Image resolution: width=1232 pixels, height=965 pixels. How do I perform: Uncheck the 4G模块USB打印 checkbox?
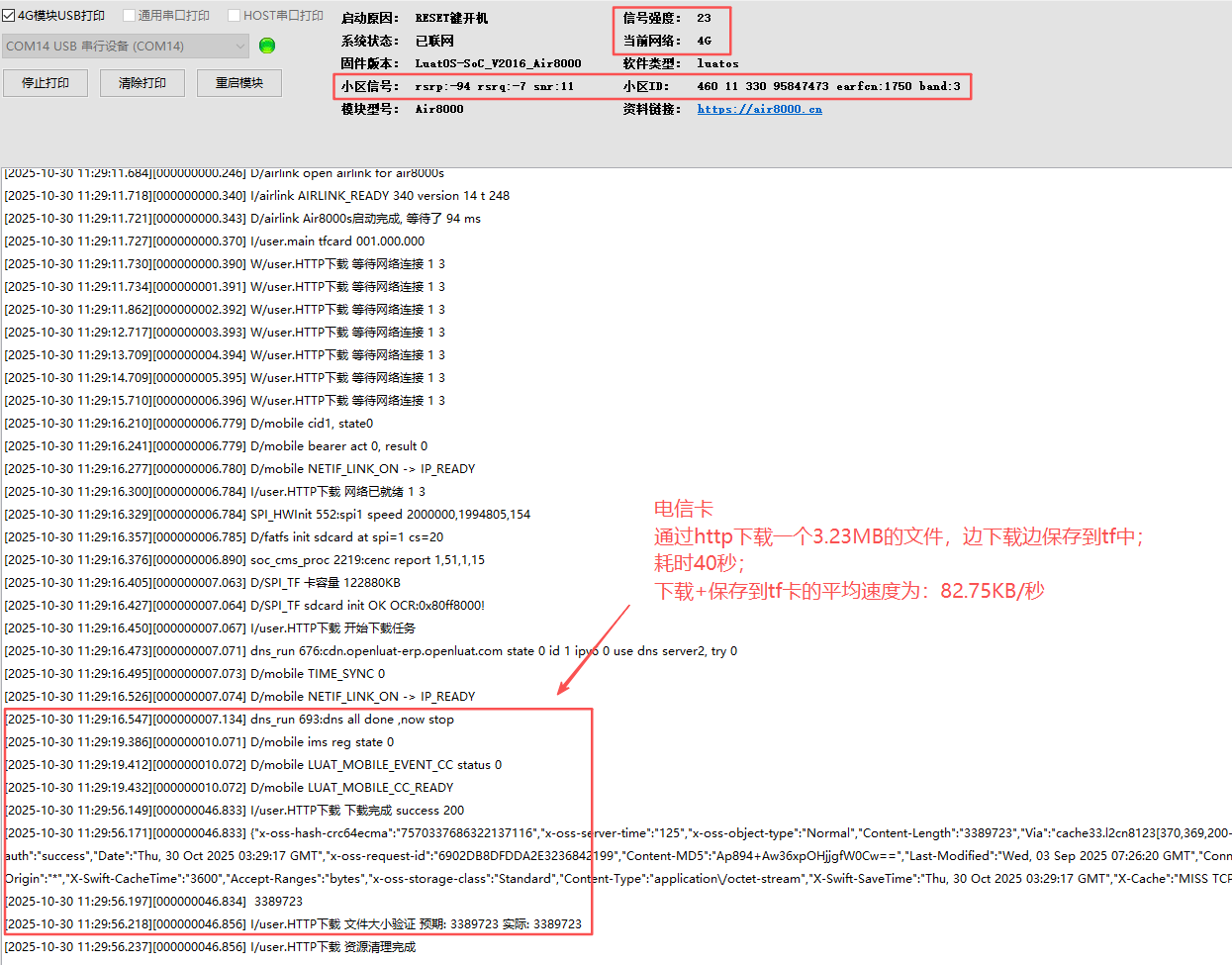[10, 16]
